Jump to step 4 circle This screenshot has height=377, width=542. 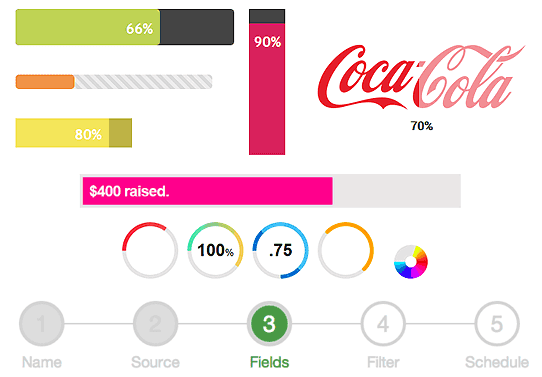(383, 324)
